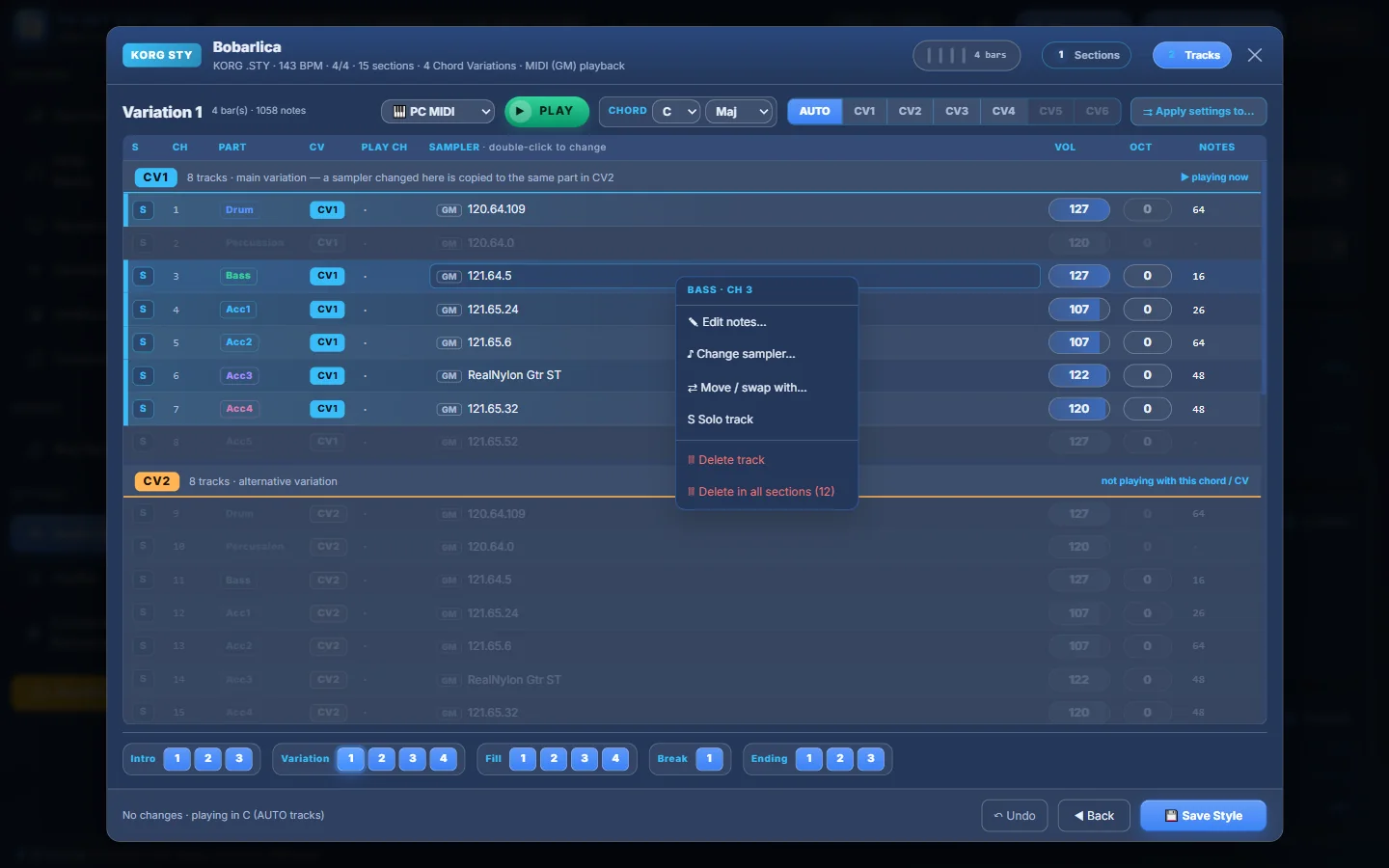
Task: Choose Delete track from the context menu
Action: pos(767,460)
